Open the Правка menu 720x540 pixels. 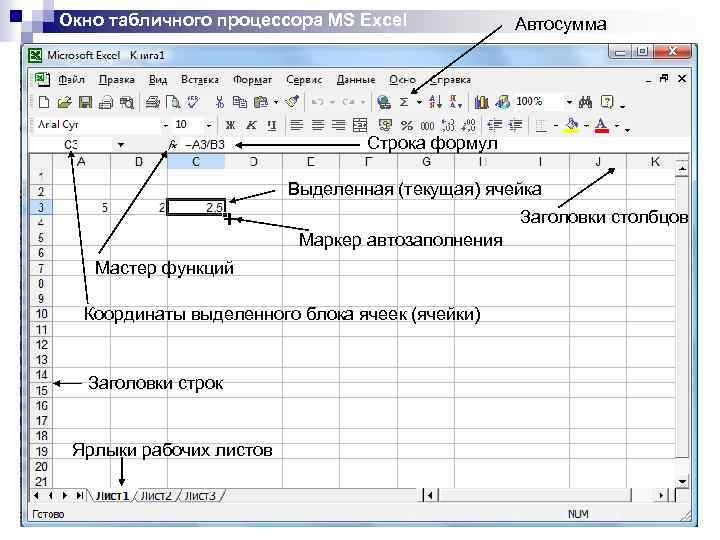[117, 80]
